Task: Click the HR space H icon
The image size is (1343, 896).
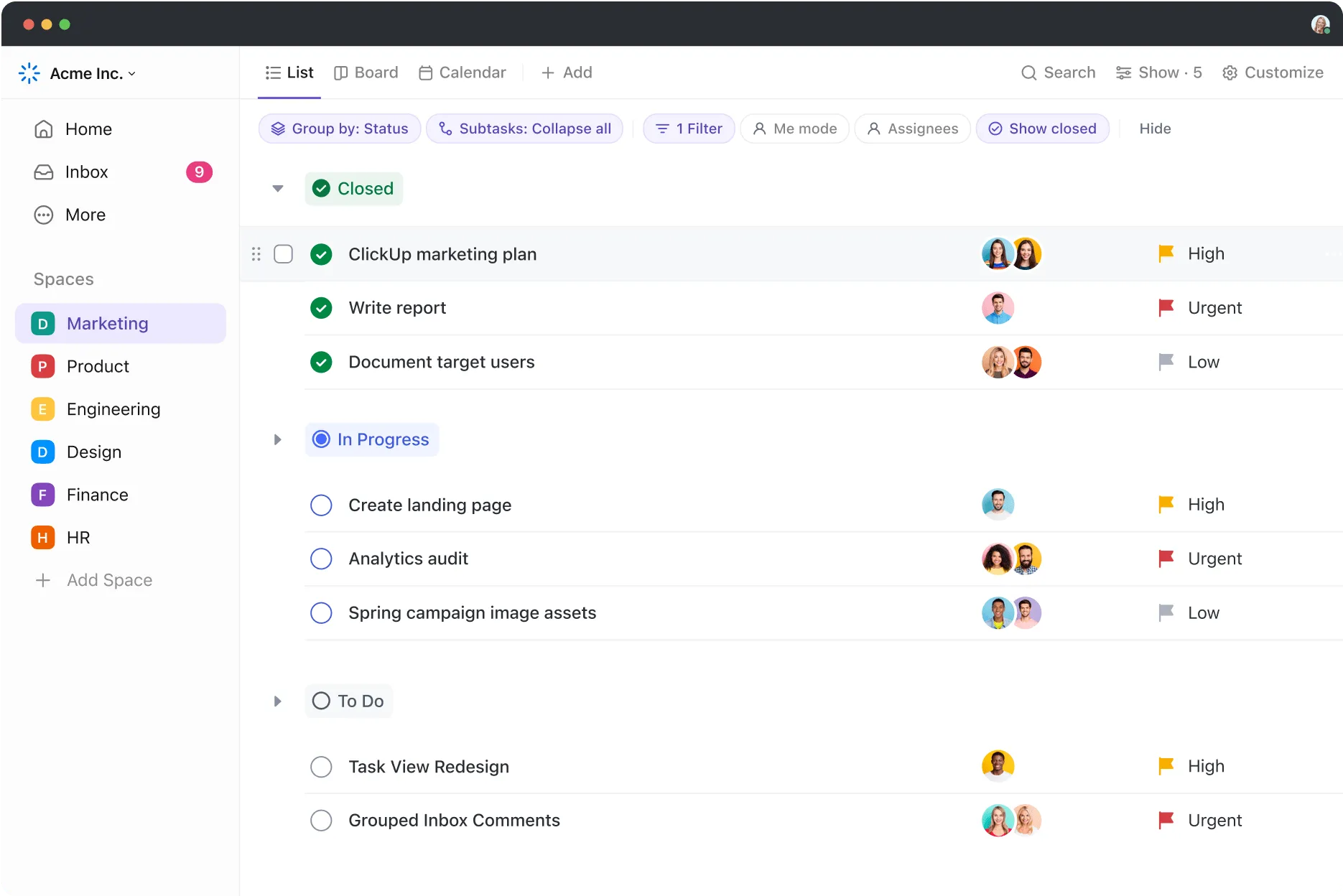Action: coord(43,538)
